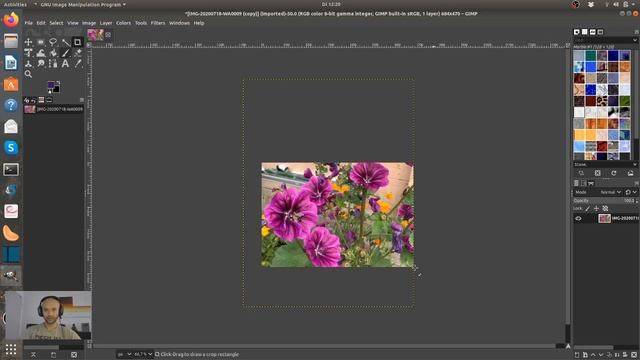Select the Crop tool

[x=77, y=42]
